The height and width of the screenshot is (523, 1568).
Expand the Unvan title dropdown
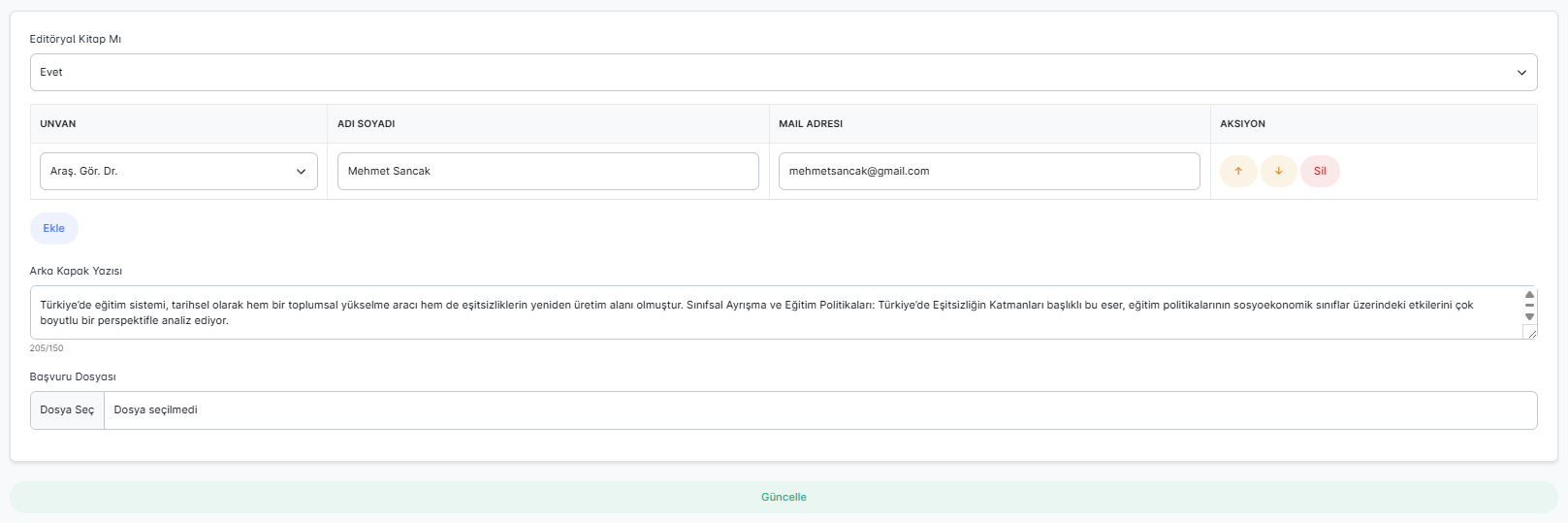pyautogui.click(x=178, y=172)
